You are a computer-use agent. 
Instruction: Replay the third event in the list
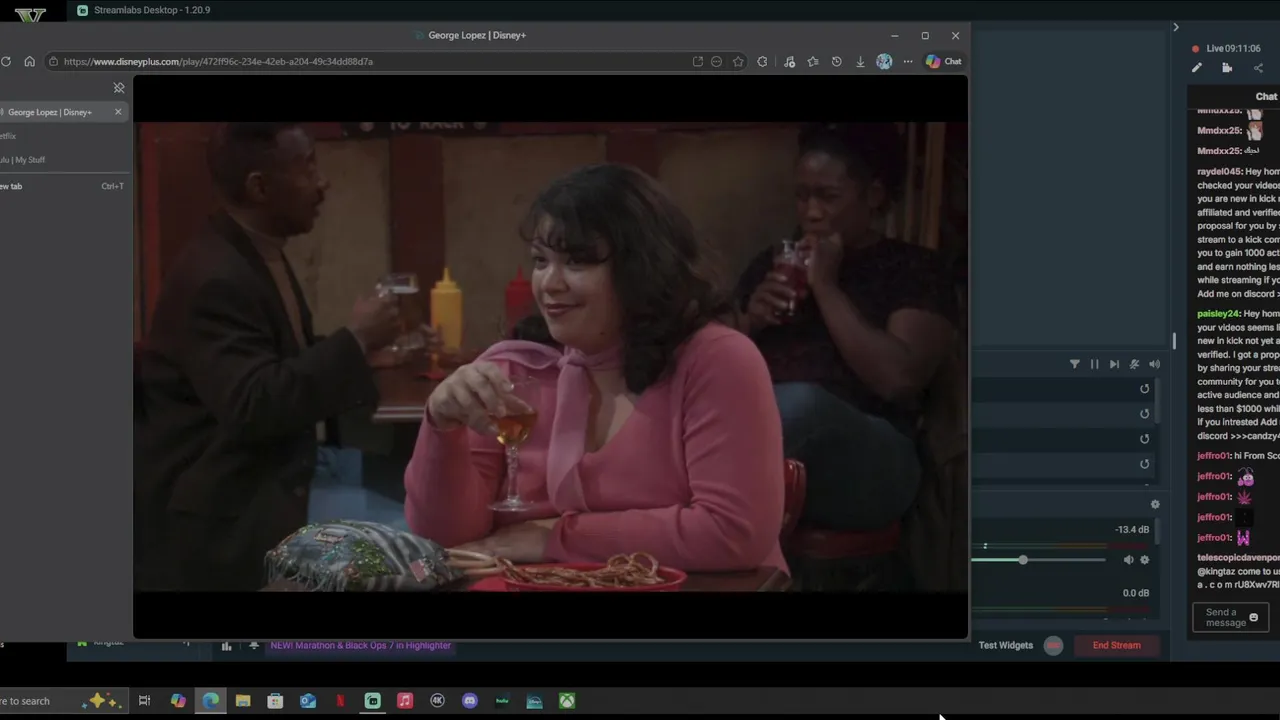click(1145, 439)
